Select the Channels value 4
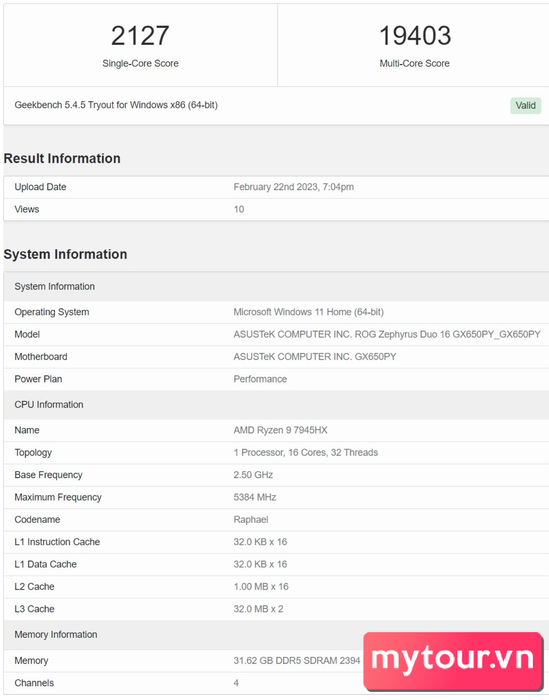This screenshot has height=700, width=549. click(x=236, y=683)
